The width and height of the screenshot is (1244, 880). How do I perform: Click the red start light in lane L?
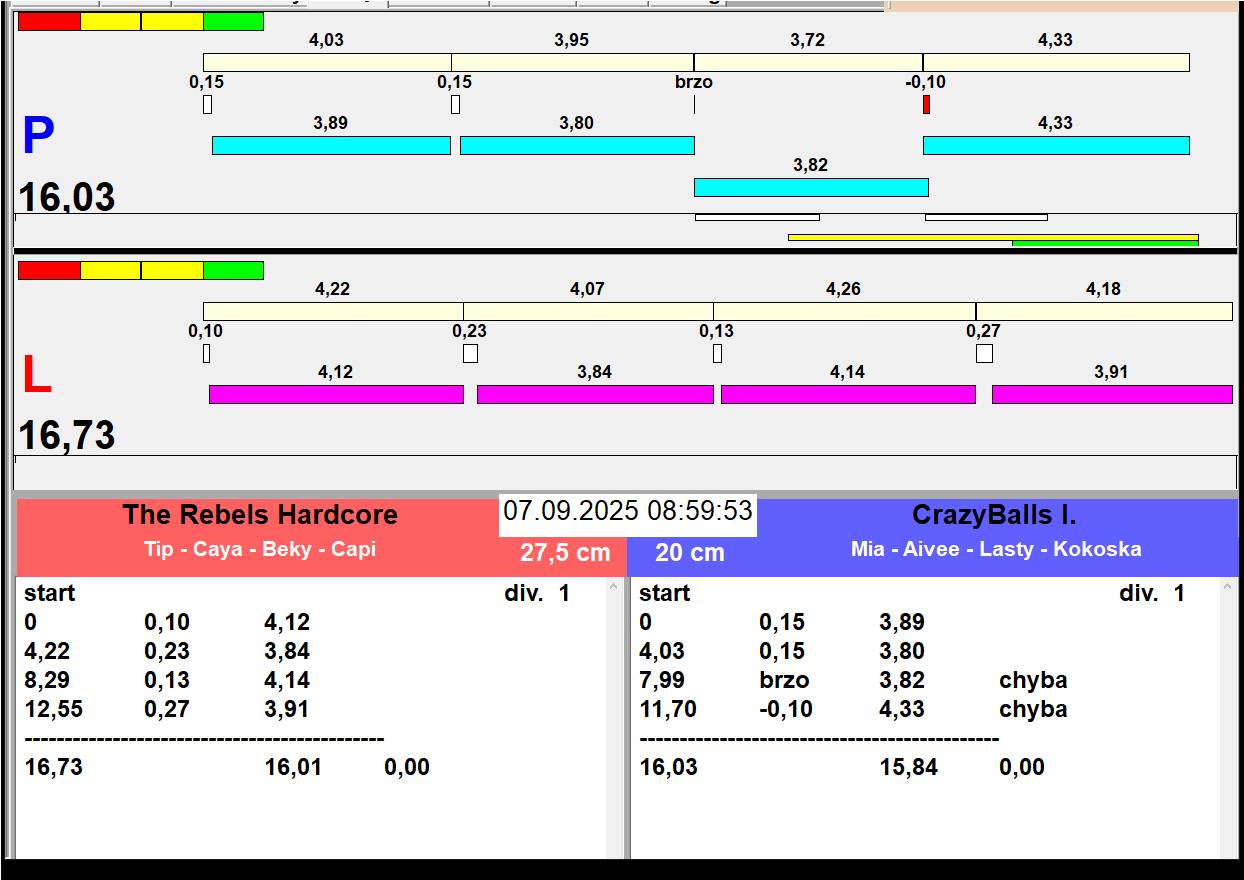49,270
